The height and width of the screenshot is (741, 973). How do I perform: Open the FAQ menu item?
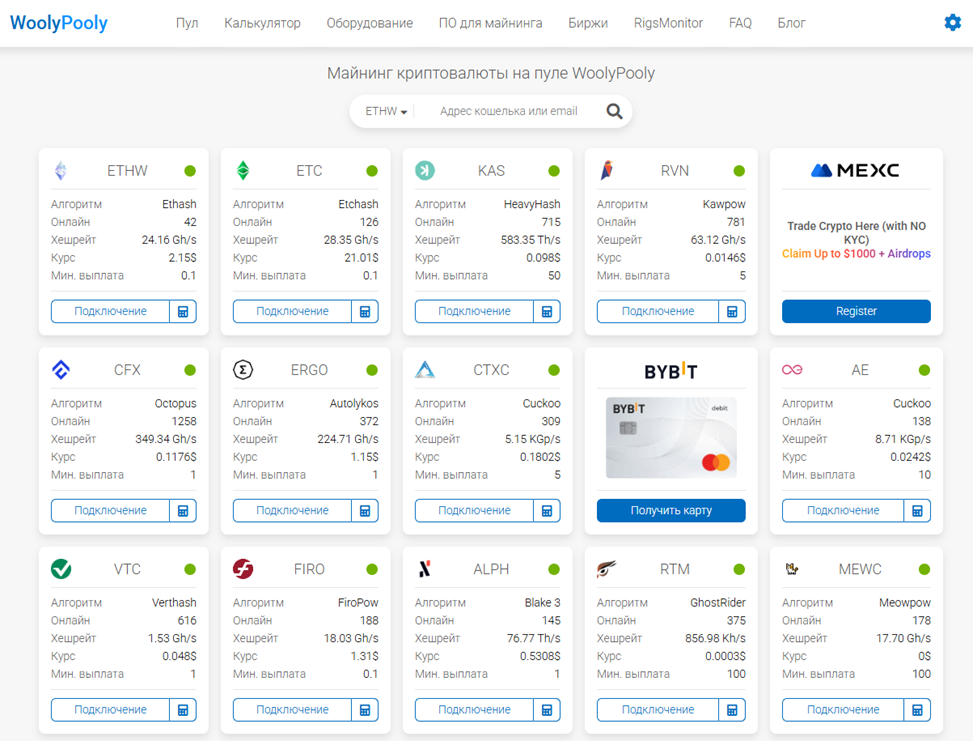click(740, 23)
